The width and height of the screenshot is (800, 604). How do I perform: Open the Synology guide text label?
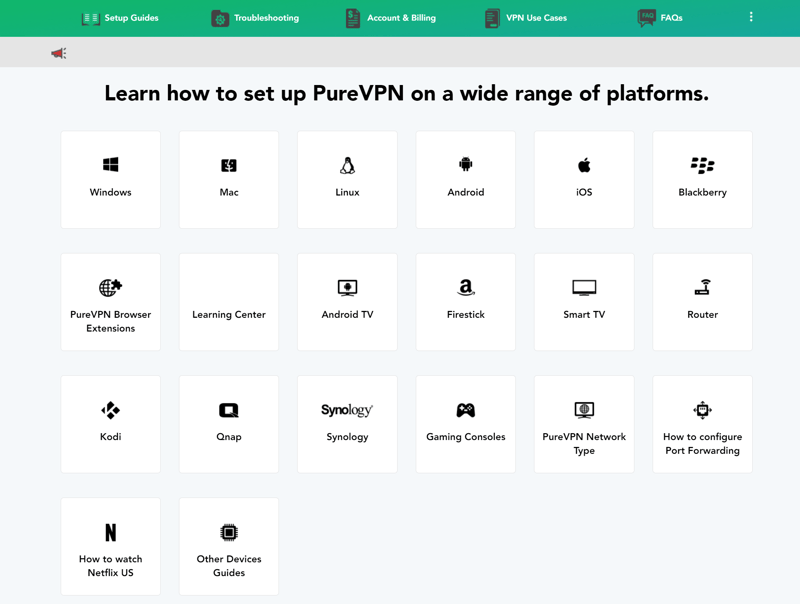347,437
